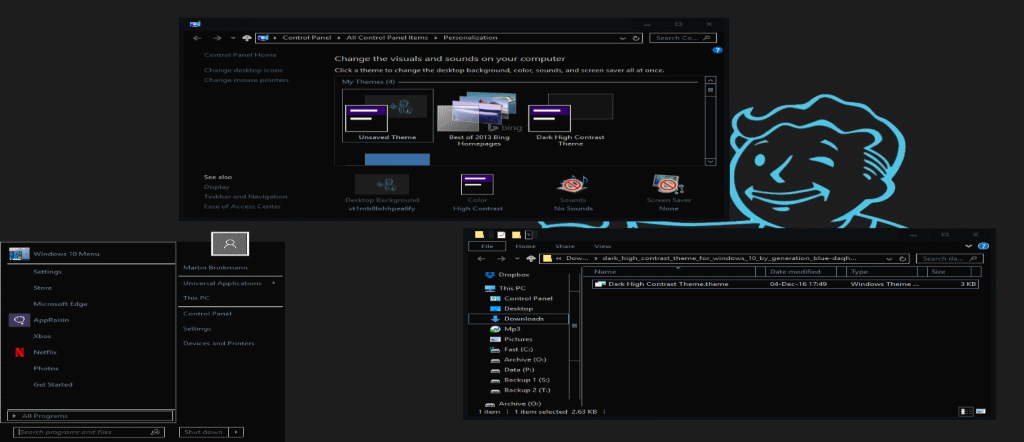Open the Netflix app icon in start menu

18,352
